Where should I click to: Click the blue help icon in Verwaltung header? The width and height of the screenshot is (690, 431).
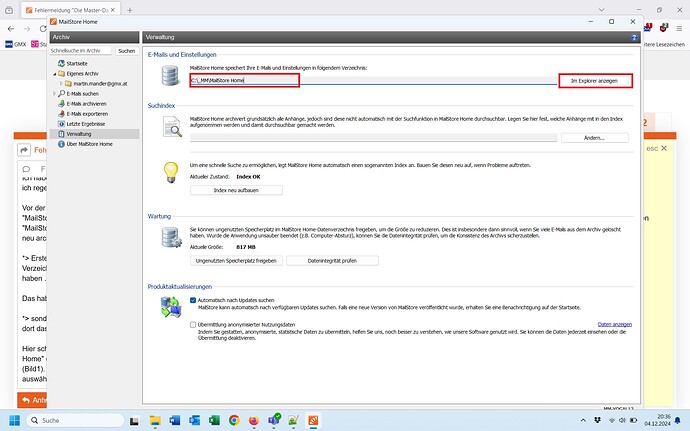[634, 37]
